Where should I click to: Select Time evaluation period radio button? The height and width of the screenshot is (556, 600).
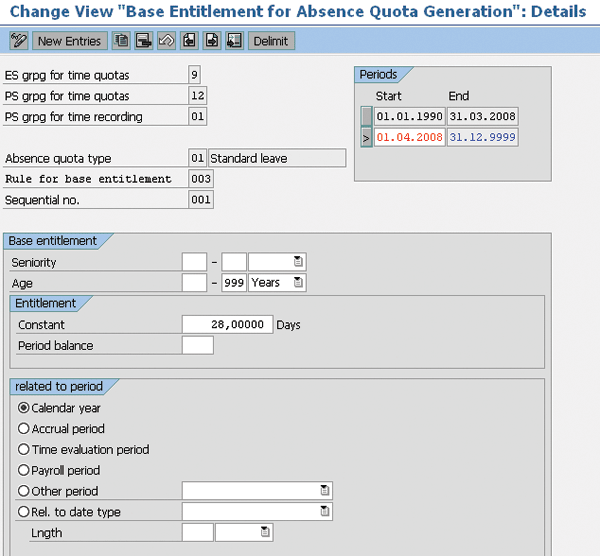click(x=24, y=450)
